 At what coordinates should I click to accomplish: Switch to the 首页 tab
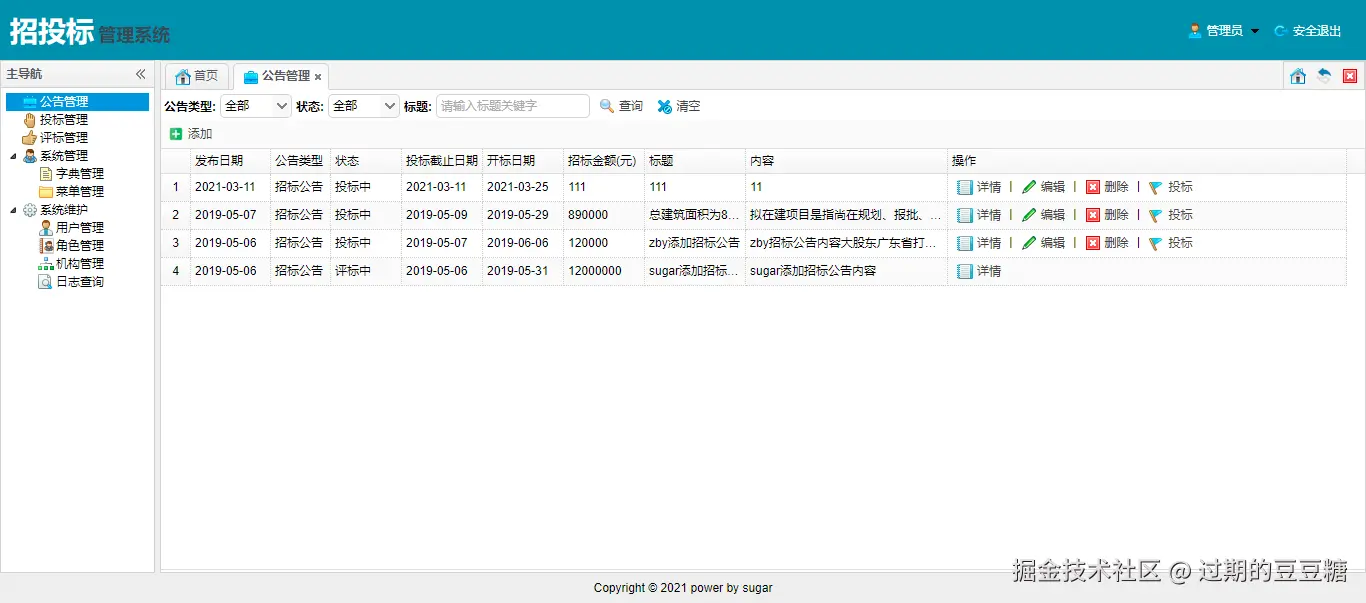(x=196, y=75)
